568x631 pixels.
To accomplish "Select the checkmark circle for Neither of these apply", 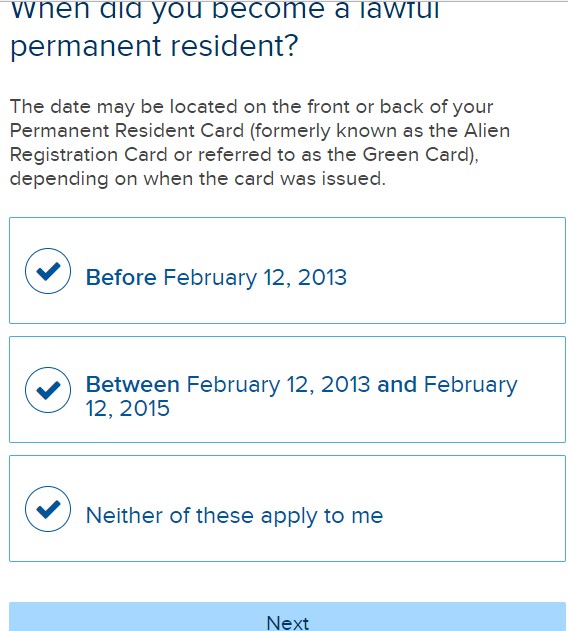I will pyautogui.click(x=48, y=509).
